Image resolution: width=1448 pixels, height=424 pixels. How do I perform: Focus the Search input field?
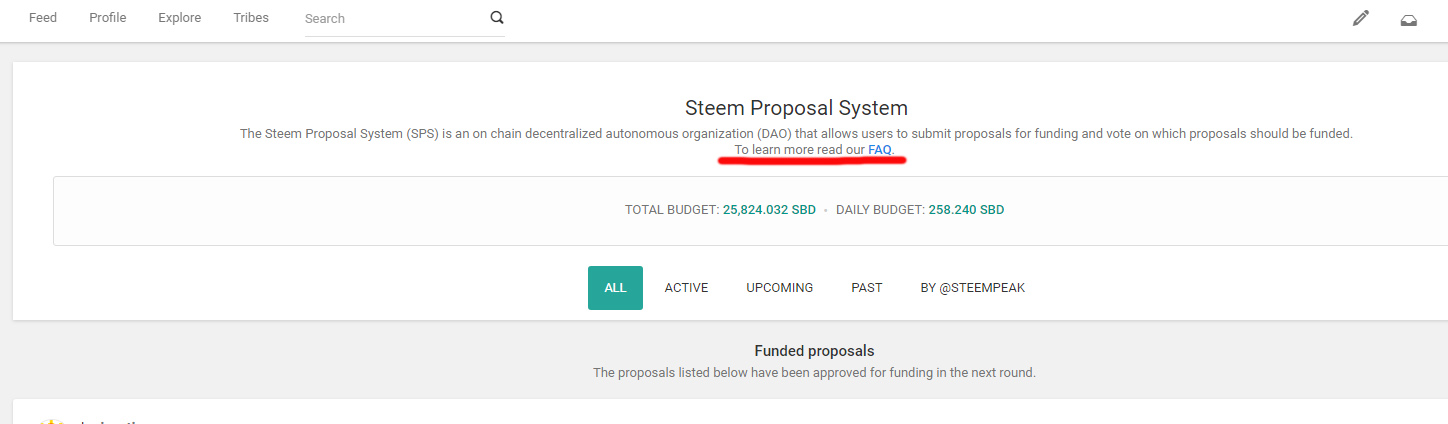pos(395,18)
